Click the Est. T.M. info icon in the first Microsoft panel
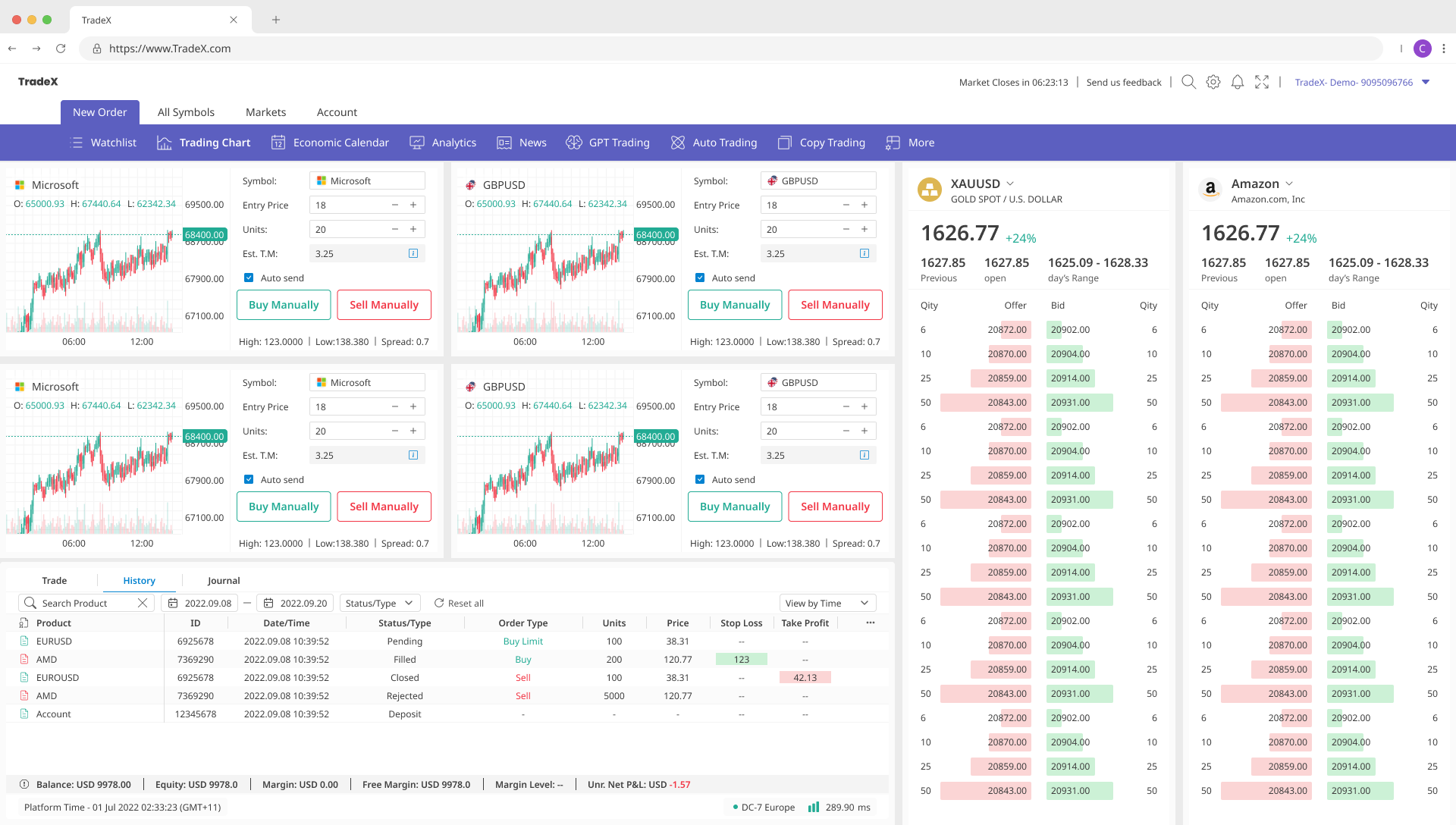Viewport: 1456px width, 825px height. point(413,253)
